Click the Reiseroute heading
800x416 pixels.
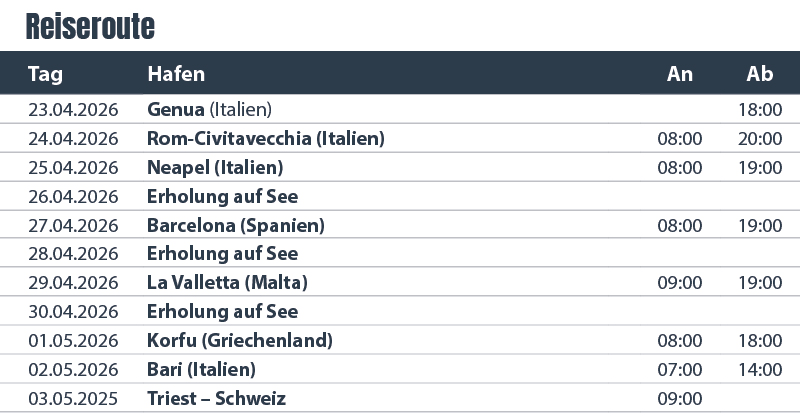click(90, 26)
